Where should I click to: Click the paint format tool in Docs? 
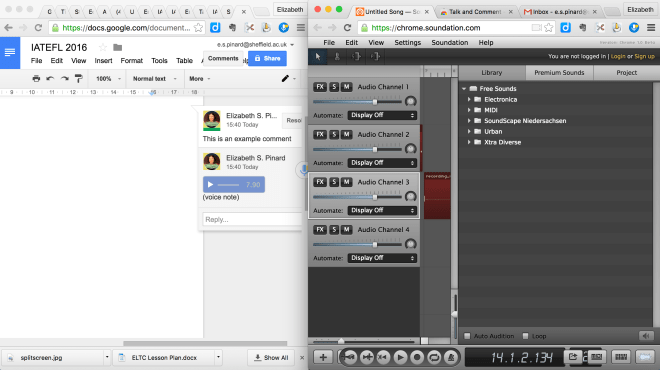coord(79,78)
